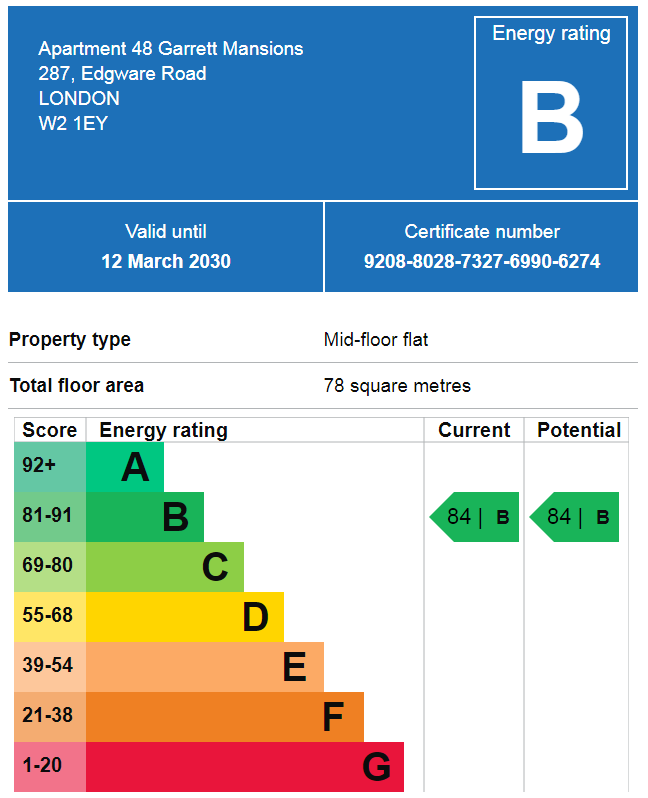Click the 78 square metres floor area
Viewport: 648px width, 798px height.
(397, 386)
